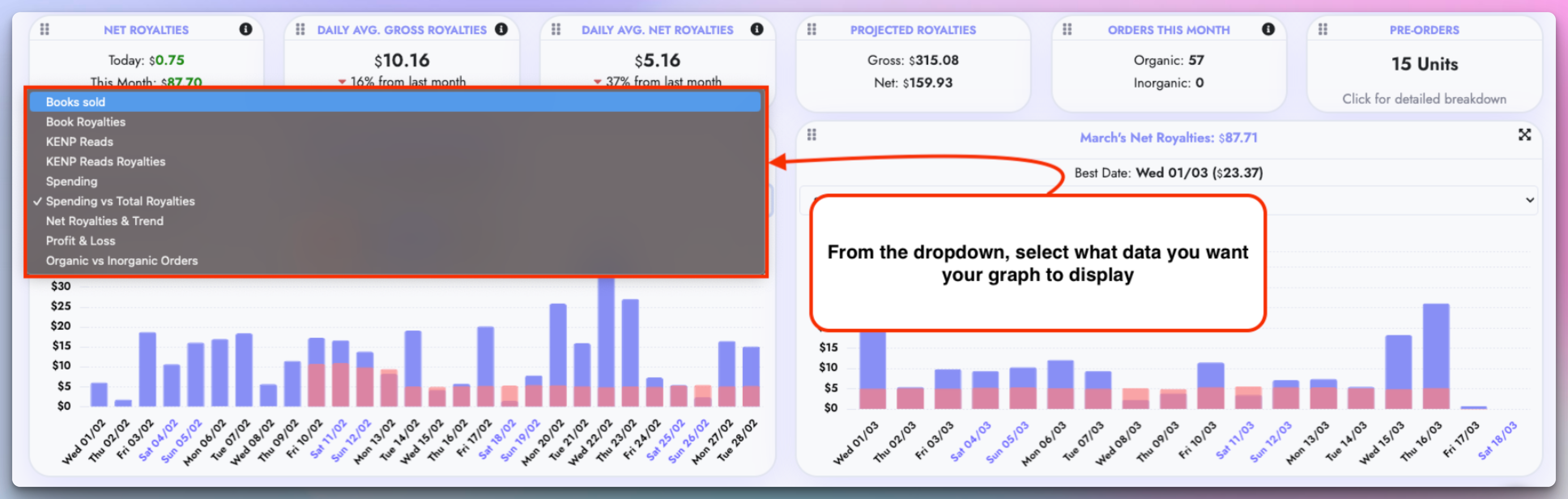This screenshot has width=1568, height=499.
Task: Select the Profit & Loss option
Action: click(x=396, y=241)
